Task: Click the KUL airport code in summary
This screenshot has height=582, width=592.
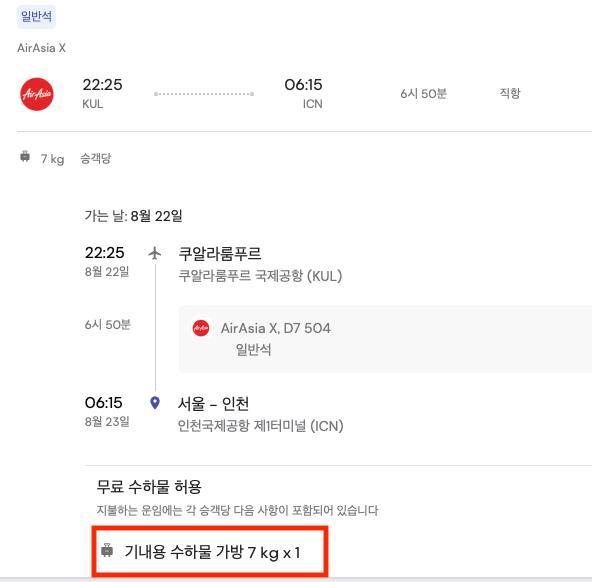Action: [92, 104]
